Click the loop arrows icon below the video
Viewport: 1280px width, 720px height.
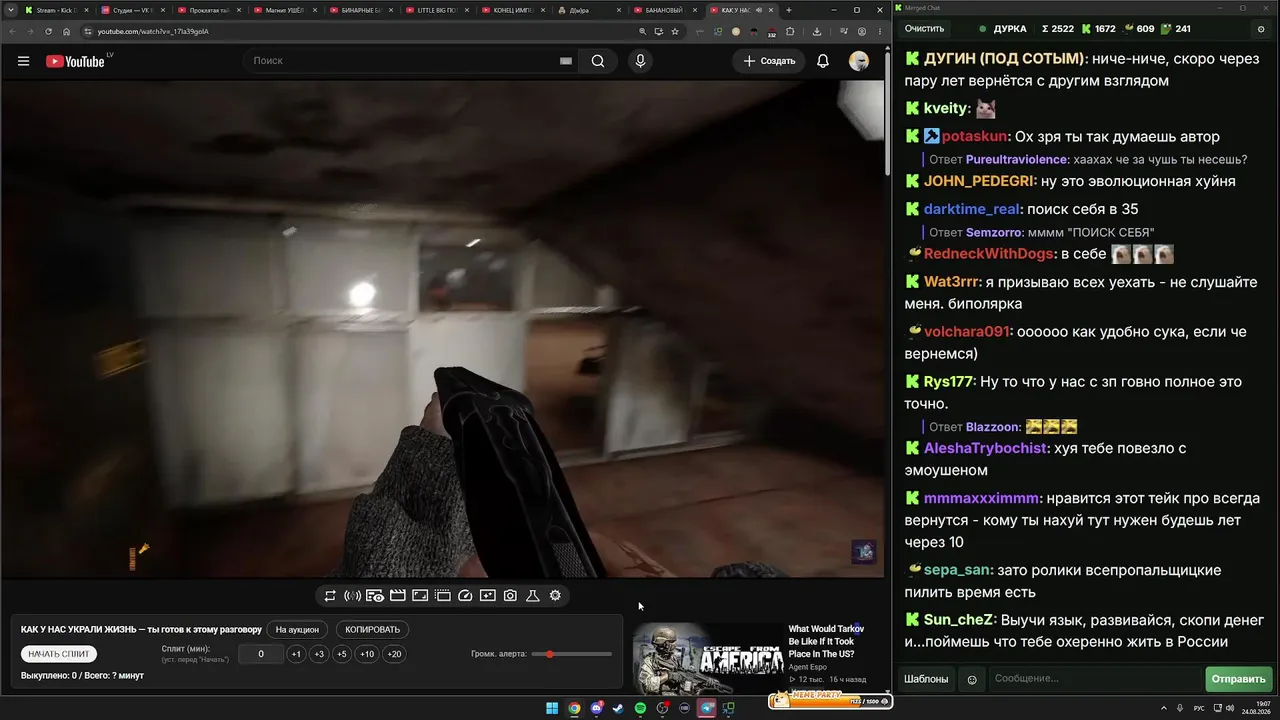pos(330,596)
